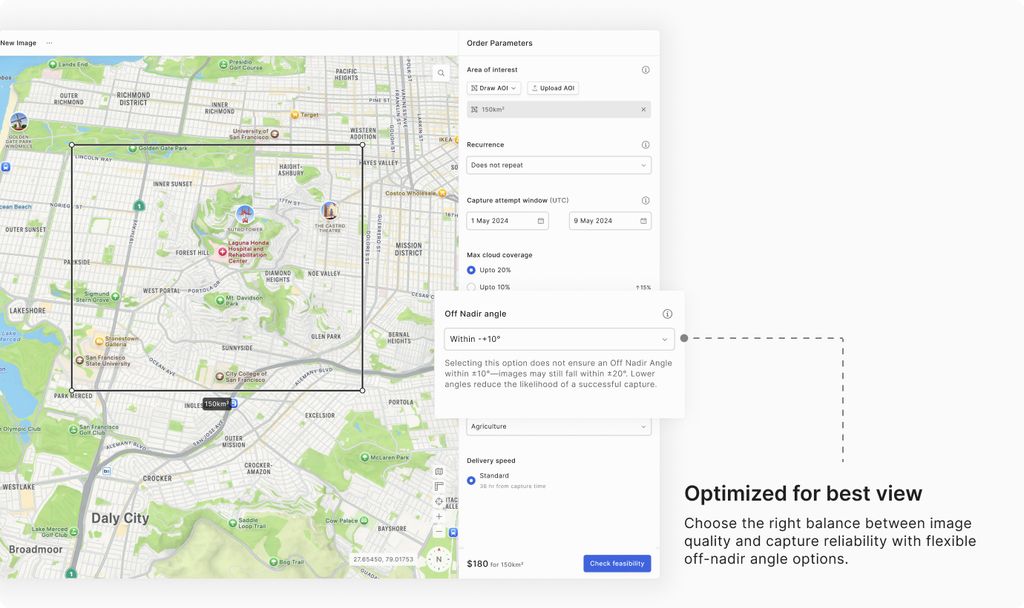Screen dimensions: 1024x608
Task: Select the Castro Theatre landmark pin
Action: point(330,211)
